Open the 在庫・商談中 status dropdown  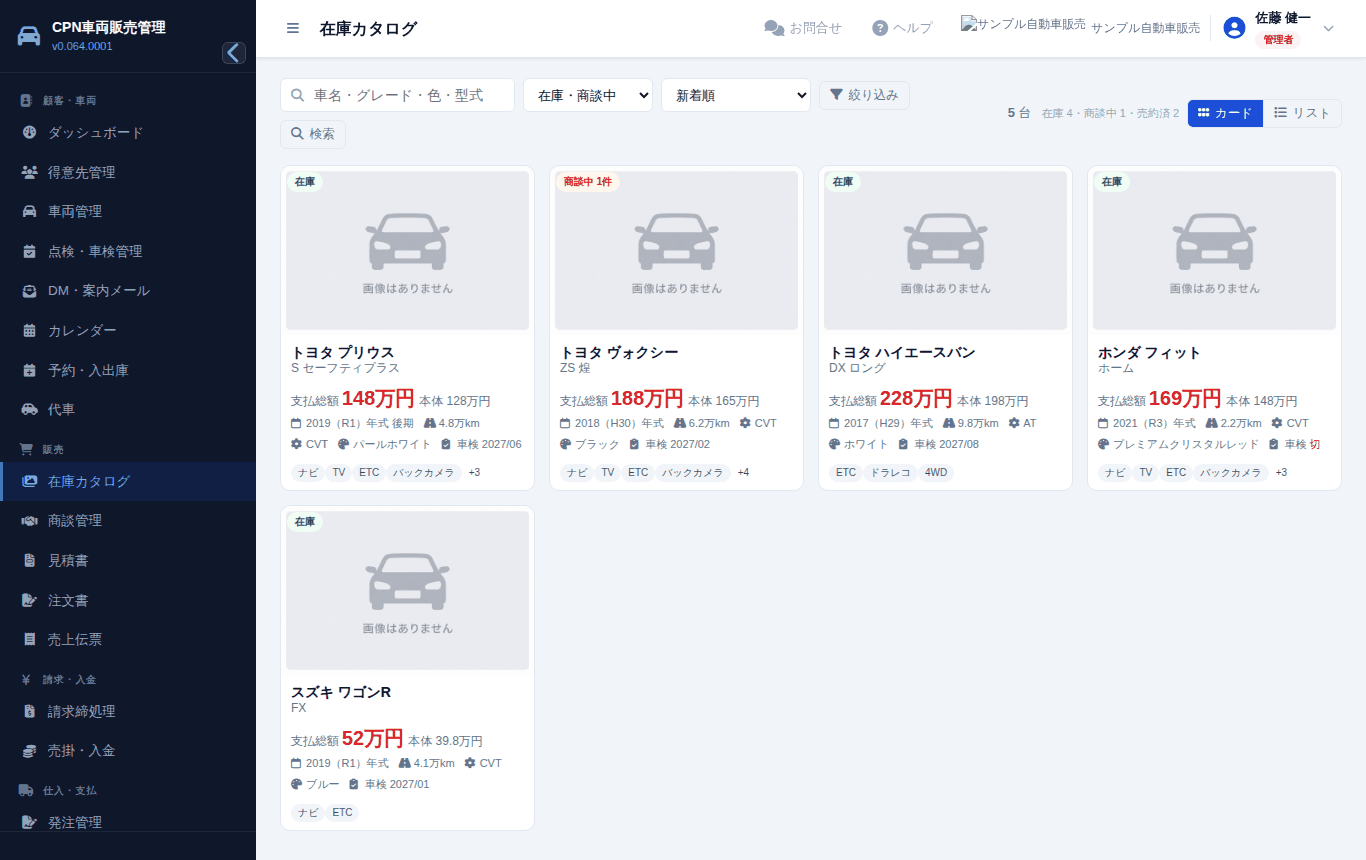pos(588,95)
